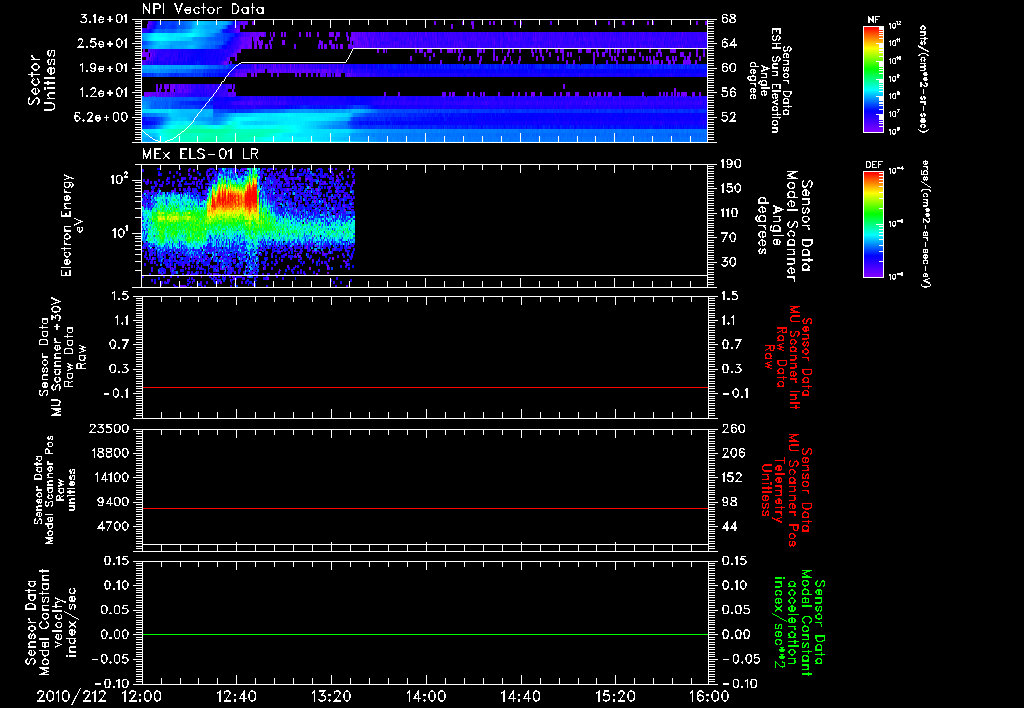Screen dimensions: 1024x708
Task: Click the MEx ELS-01 LR panel title
Action: coord(200,154)
